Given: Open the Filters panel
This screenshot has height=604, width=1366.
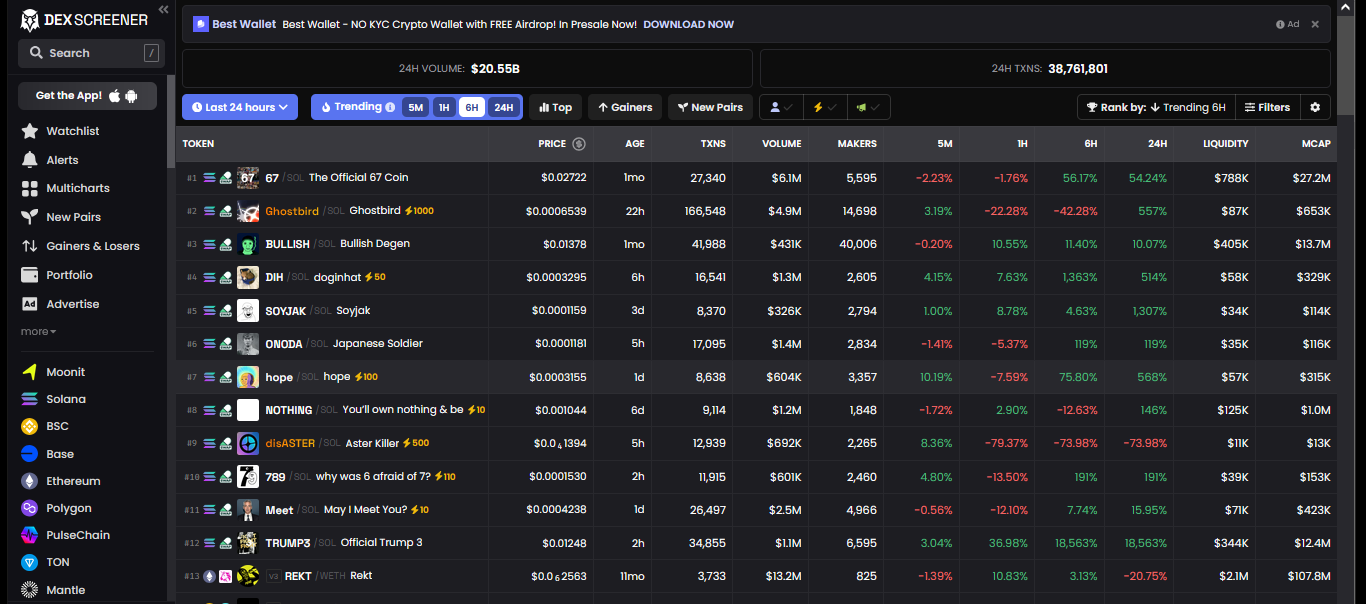Looking at the screenshot, I should [1267, 107].
